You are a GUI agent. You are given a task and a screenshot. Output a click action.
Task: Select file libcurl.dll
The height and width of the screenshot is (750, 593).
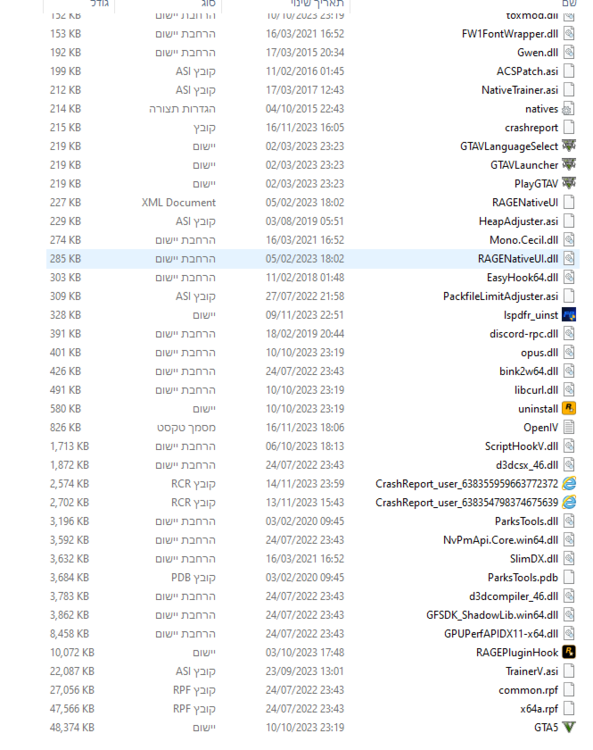coord(536,390)
